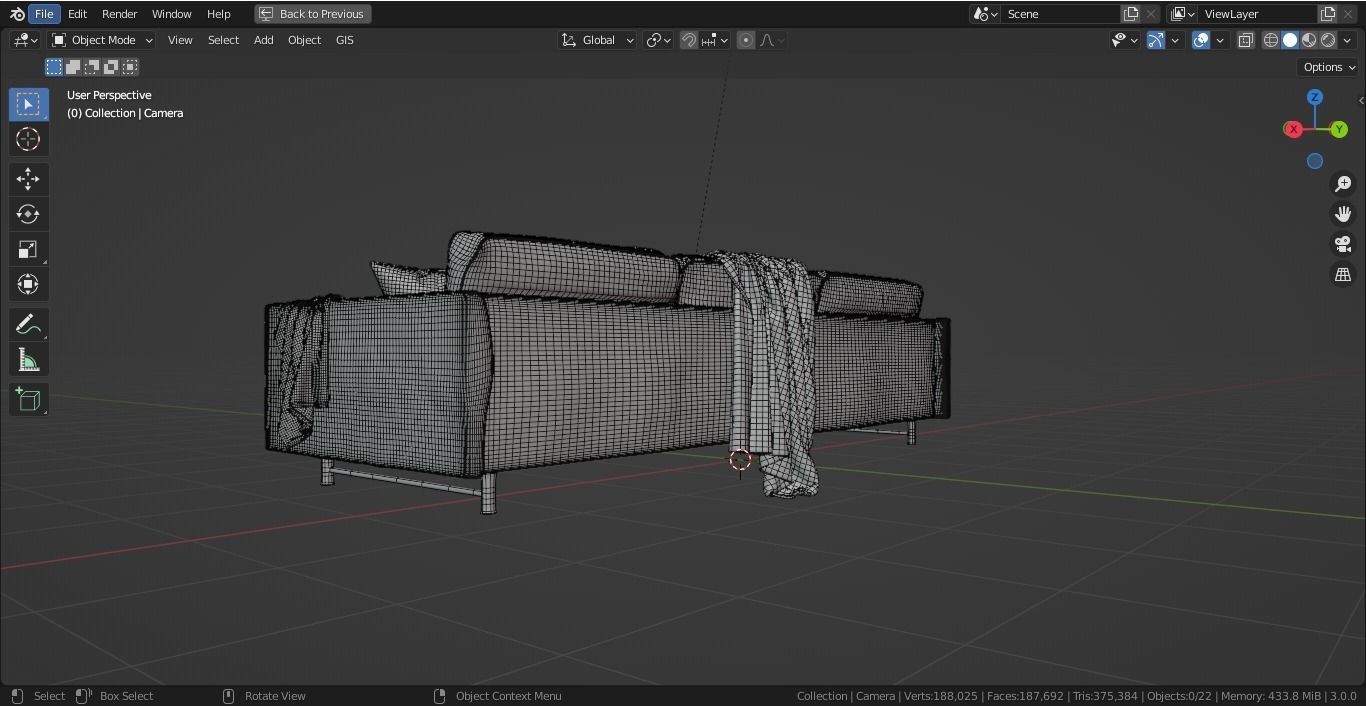Set selection mode to Subtract
This screenshot has width=1366, height=706.
click(x=92, y=67)
